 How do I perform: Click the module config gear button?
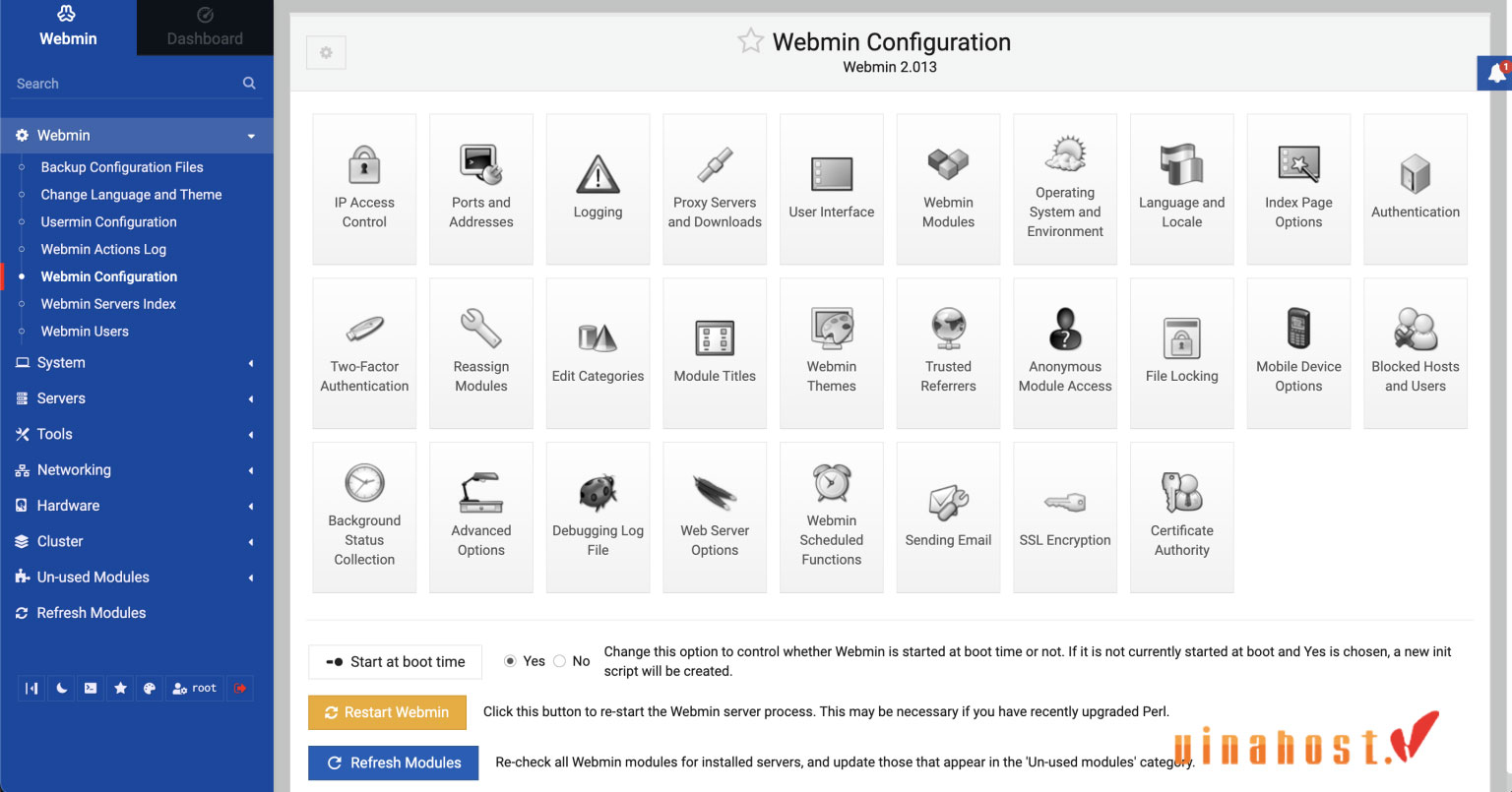click(326, 52)
